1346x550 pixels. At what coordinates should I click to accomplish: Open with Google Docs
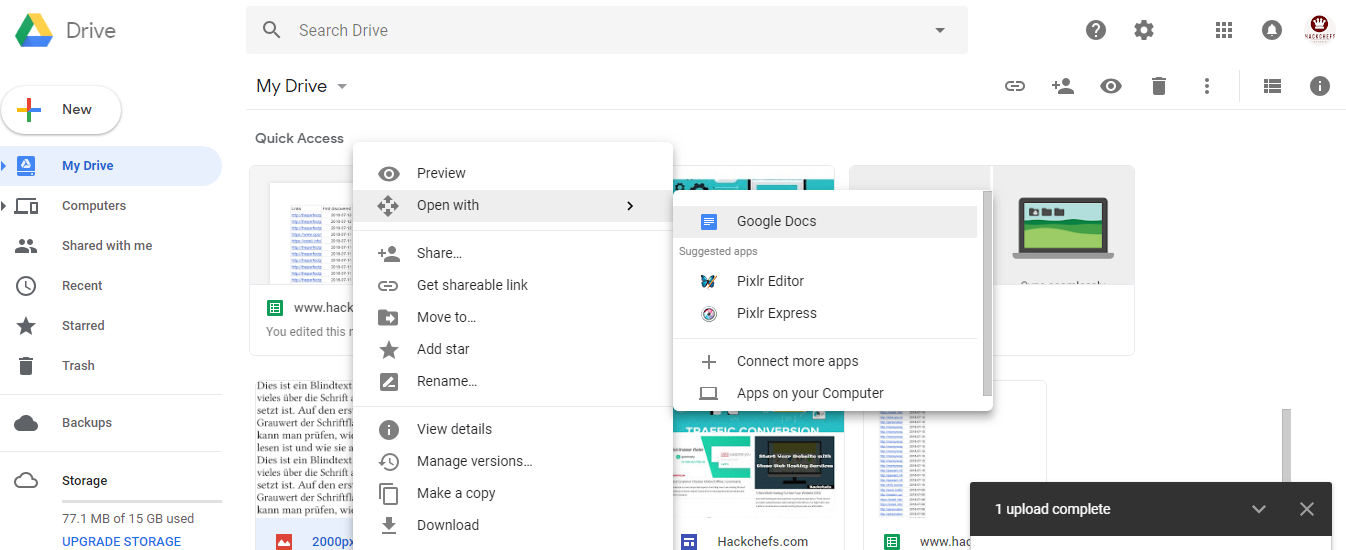(825, 222)
